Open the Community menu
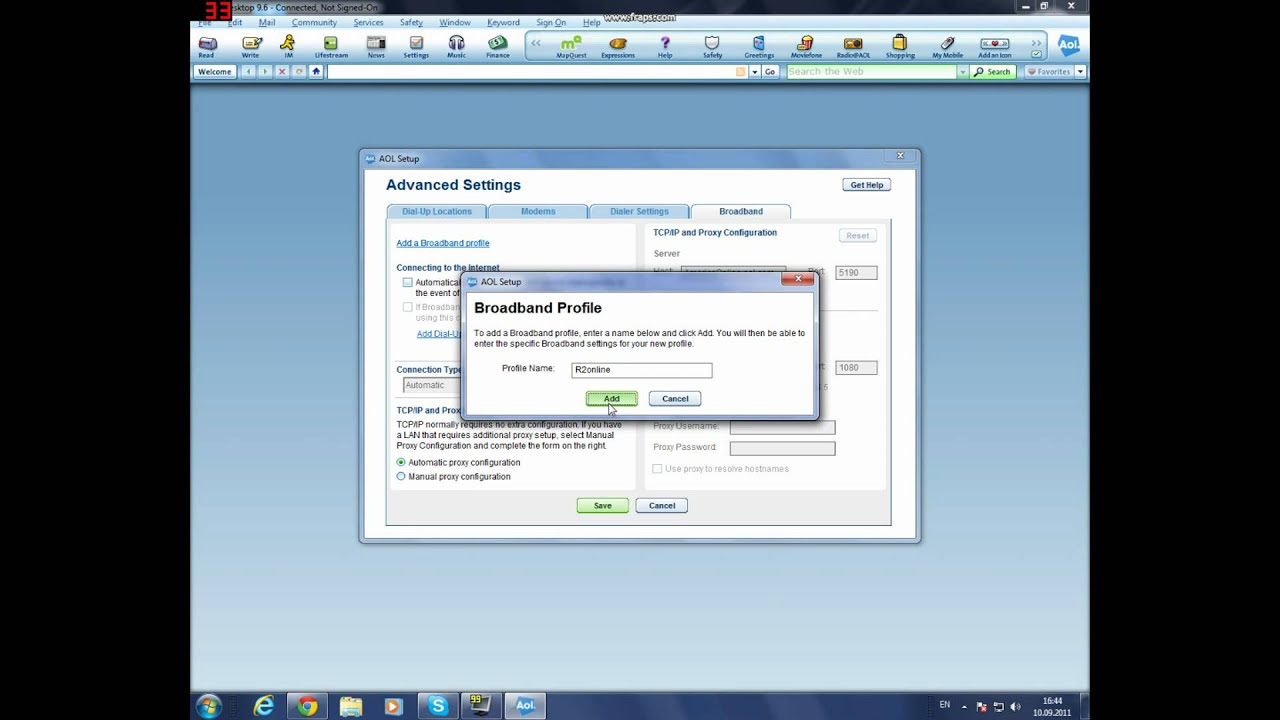The width and height of the screenshot is (1280, 720). (314, 22)
